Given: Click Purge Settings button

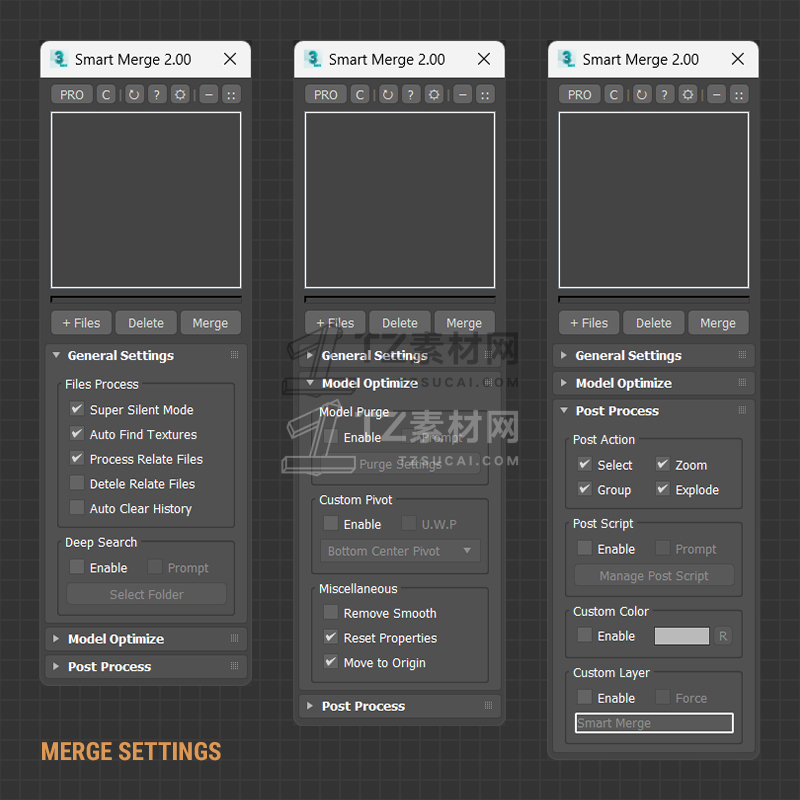Looking at the screenshot, I should tap(400, 464).
